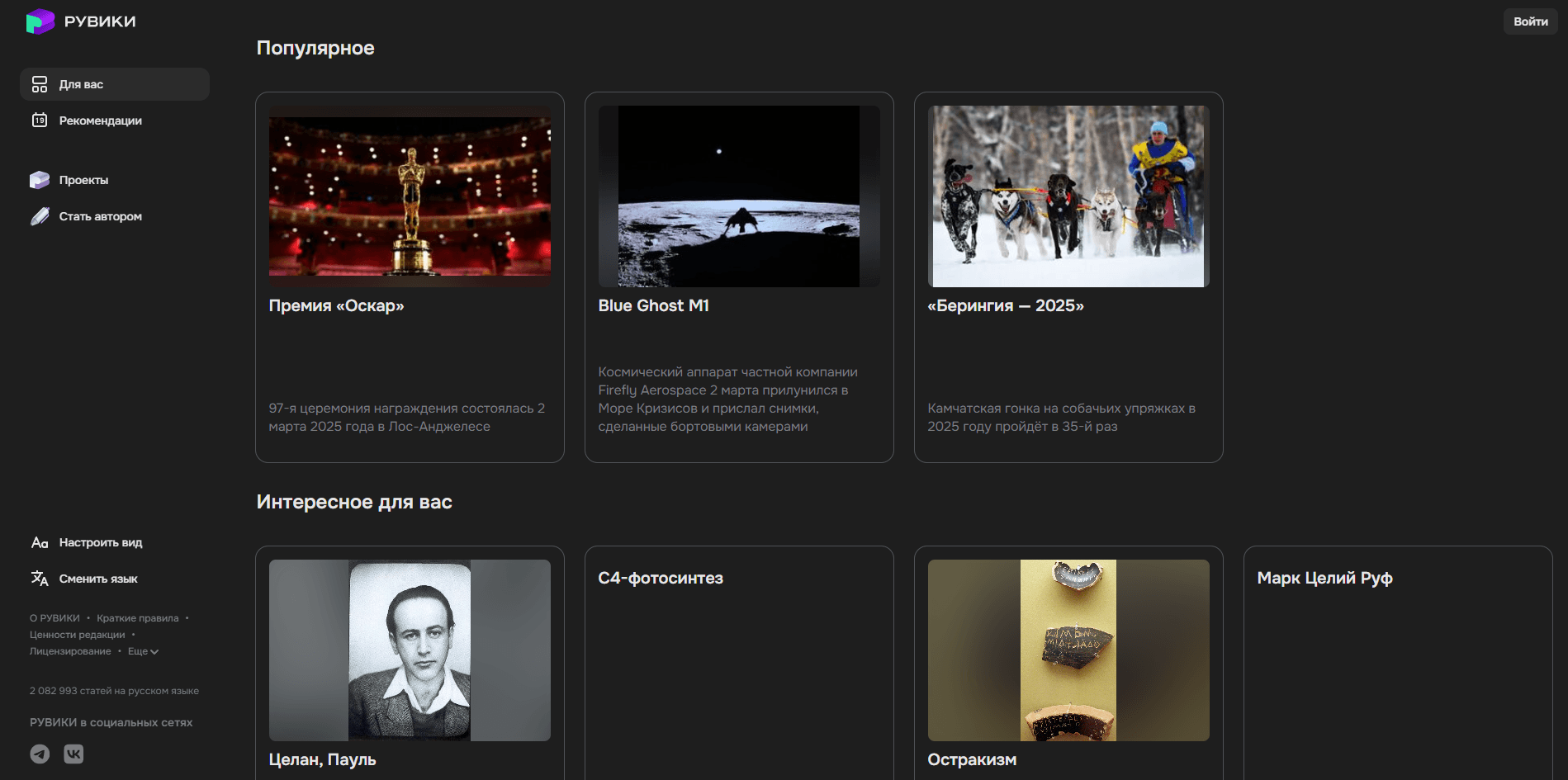Open the sled dogs race thumbnail
The width and height of the screenshot is (1568, 780).
tap(1068, 196)
